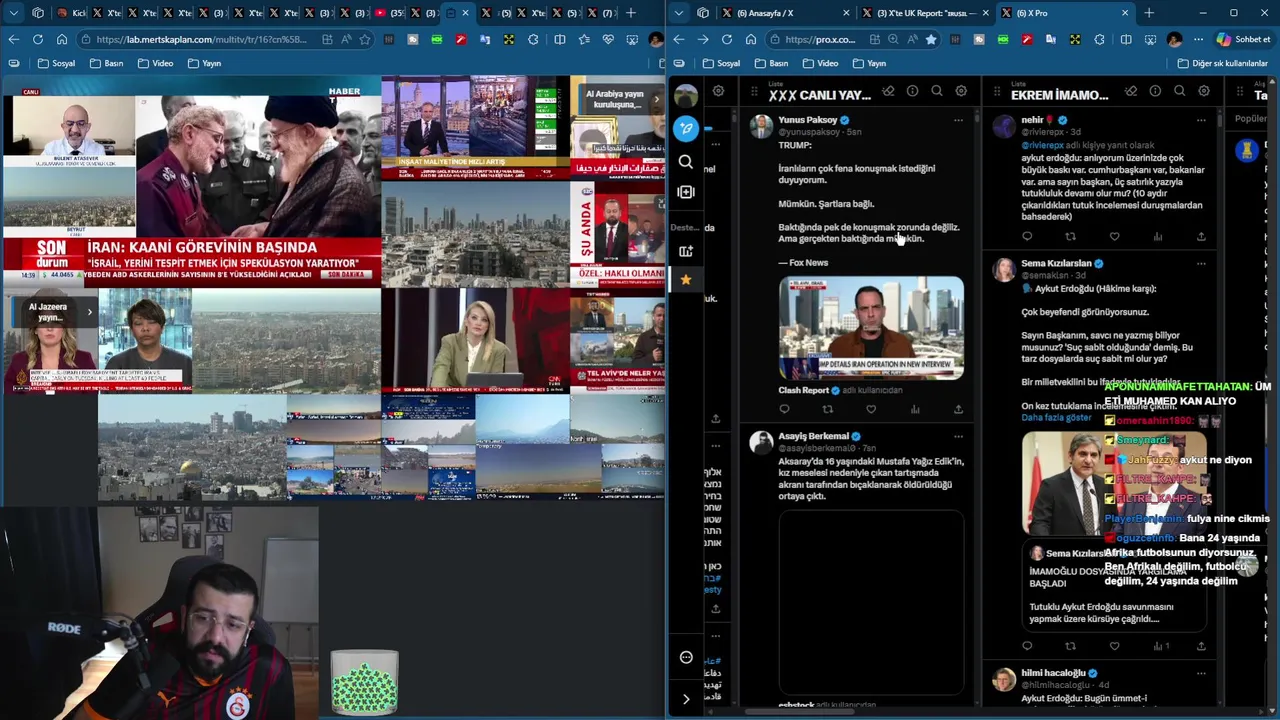Go home in right browser window
The height and width of the screenshot is (720, 1280).
pyautogui.click(x=751, y=39)
